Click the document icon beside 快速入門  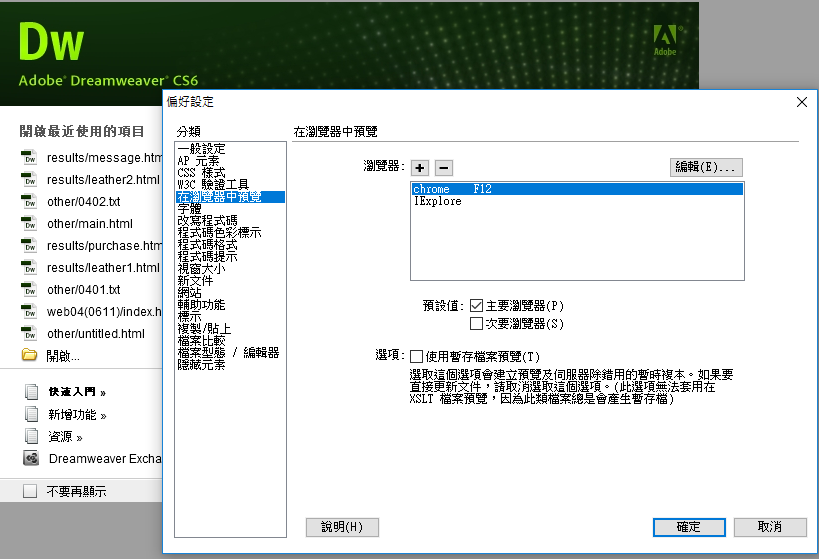pyautogui.click(x=30, y=392)
